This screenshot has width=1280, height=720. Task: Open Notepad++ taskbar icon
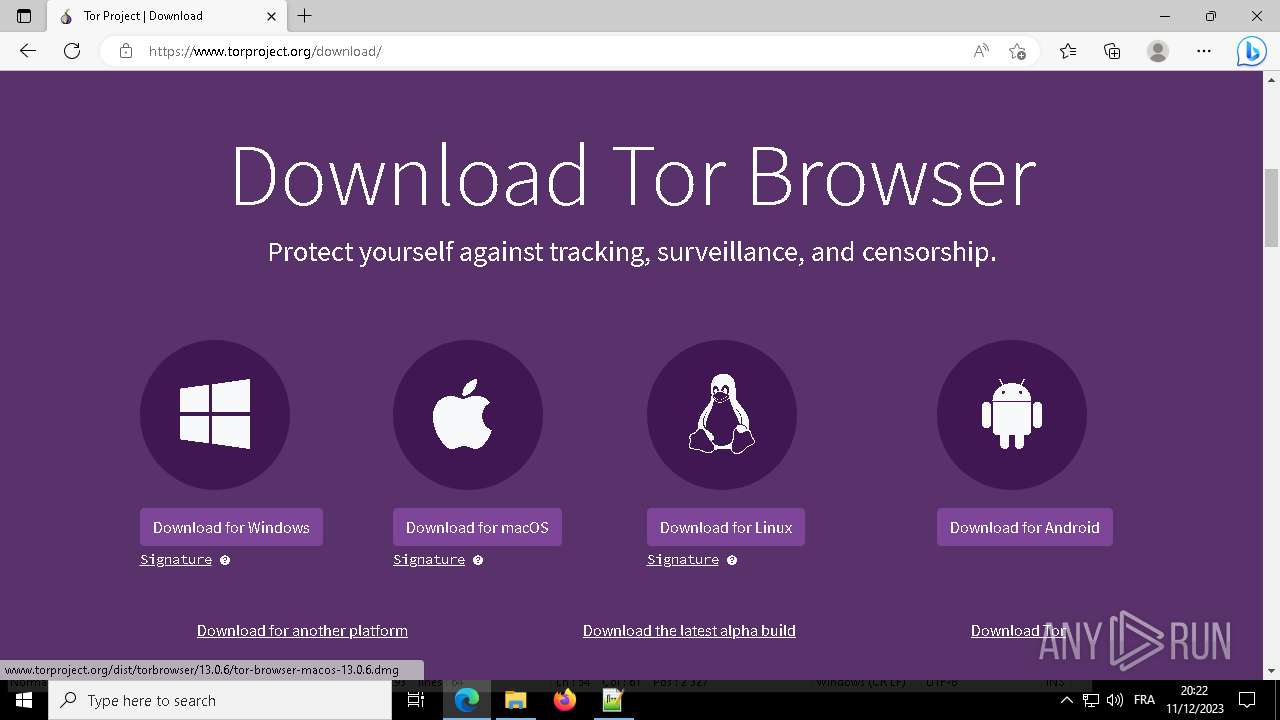tap(612, 700)
